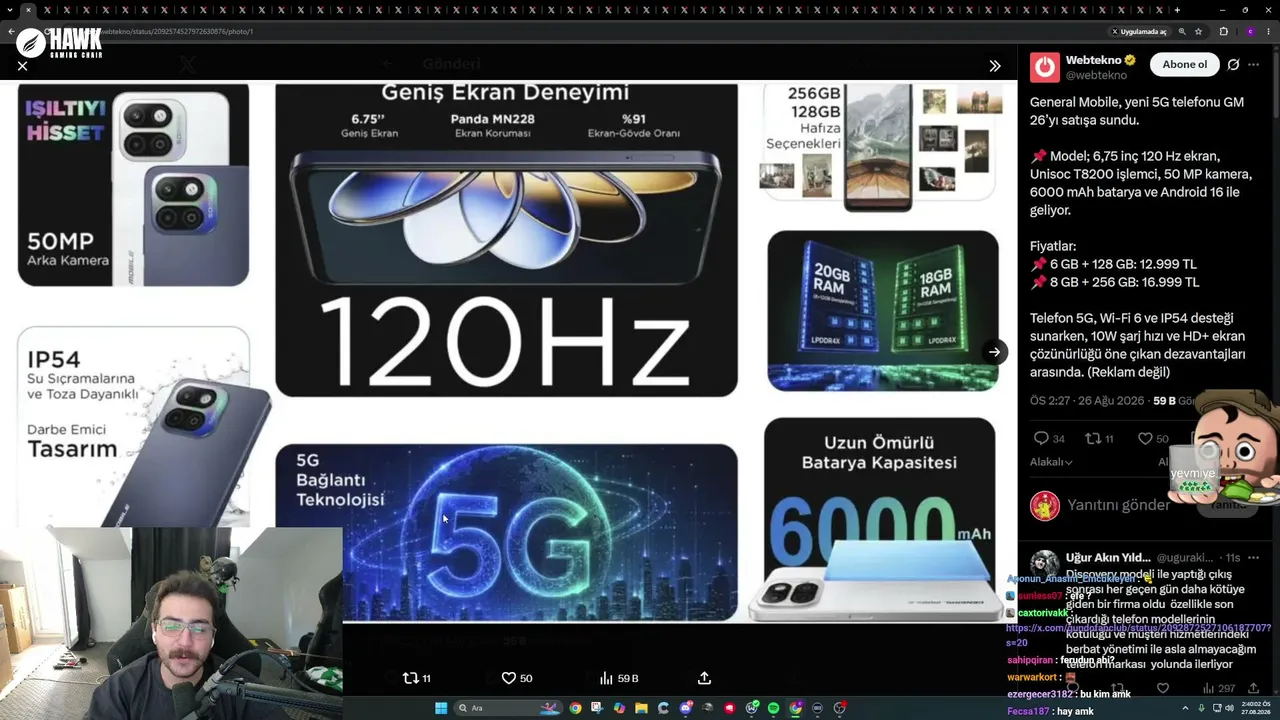Open the browser extensions puzzle icon
Viewport: 1280px width, 720px height.
pyautogui.click(x=1223, y=31)
